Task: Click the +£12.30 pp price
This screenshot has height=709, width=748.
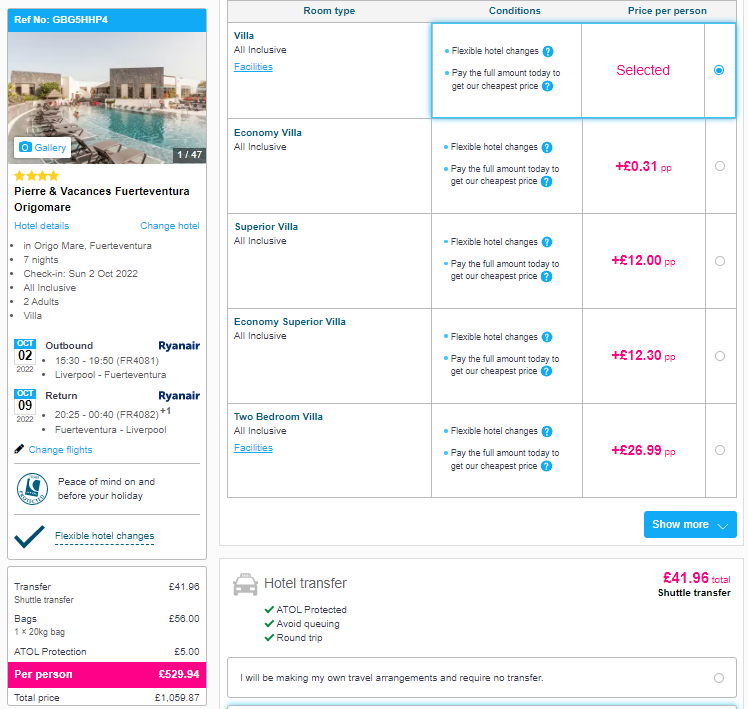Action: coord(643,355)
